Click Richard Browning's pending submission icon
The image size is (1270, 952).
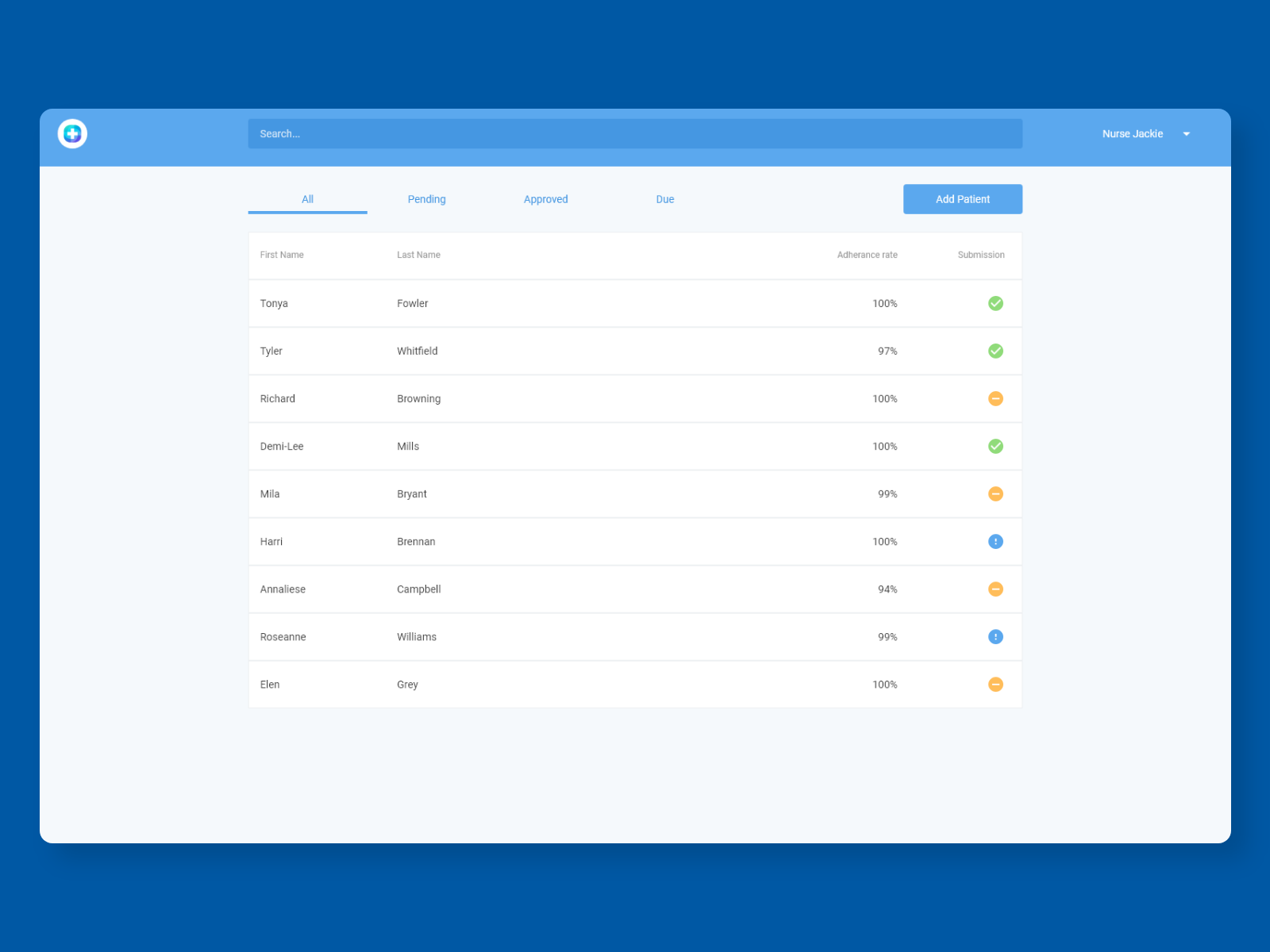click(x=995, y=398)
